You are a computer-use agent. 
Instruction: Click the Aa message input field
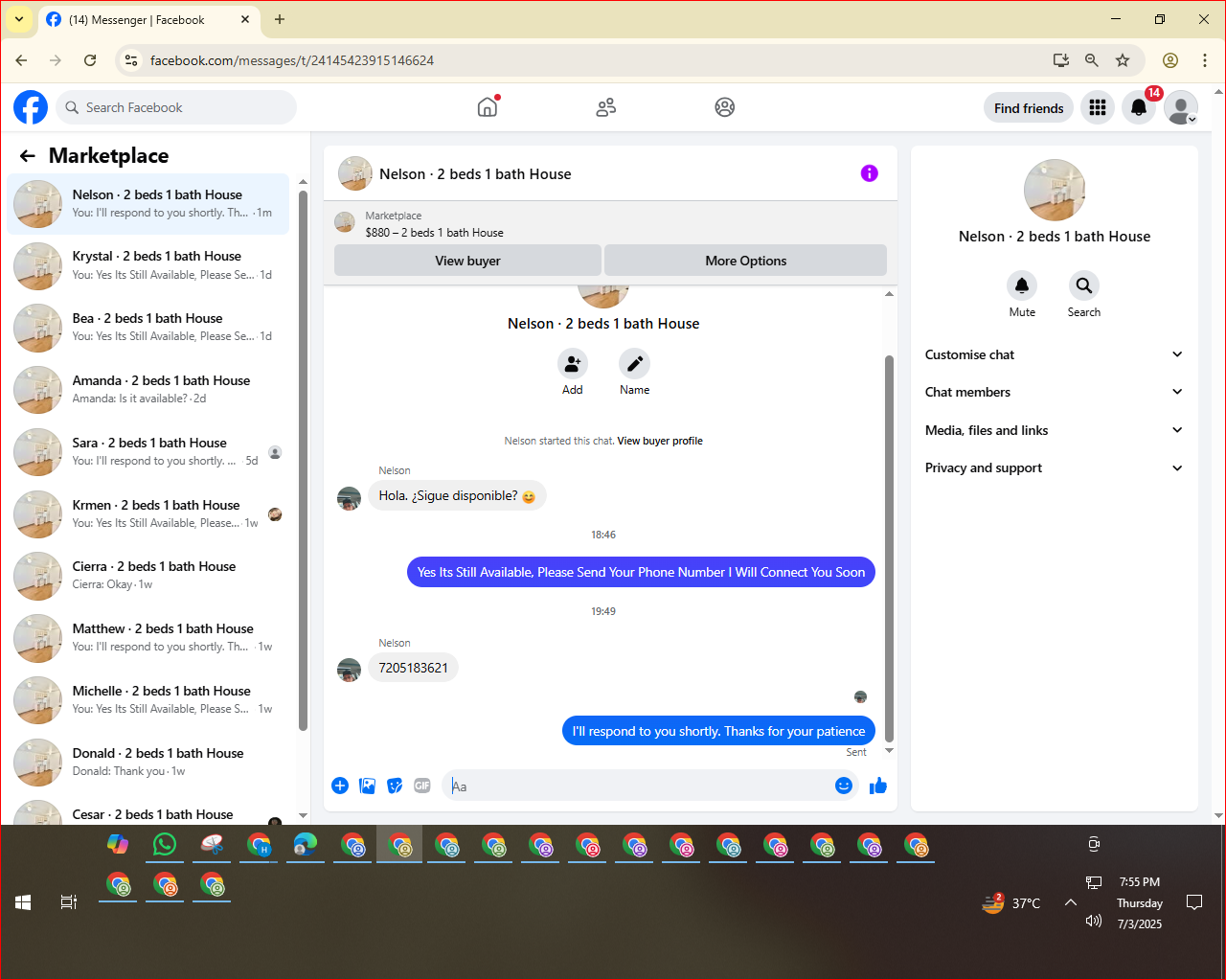pyautogui.click(x=637, y=786)
